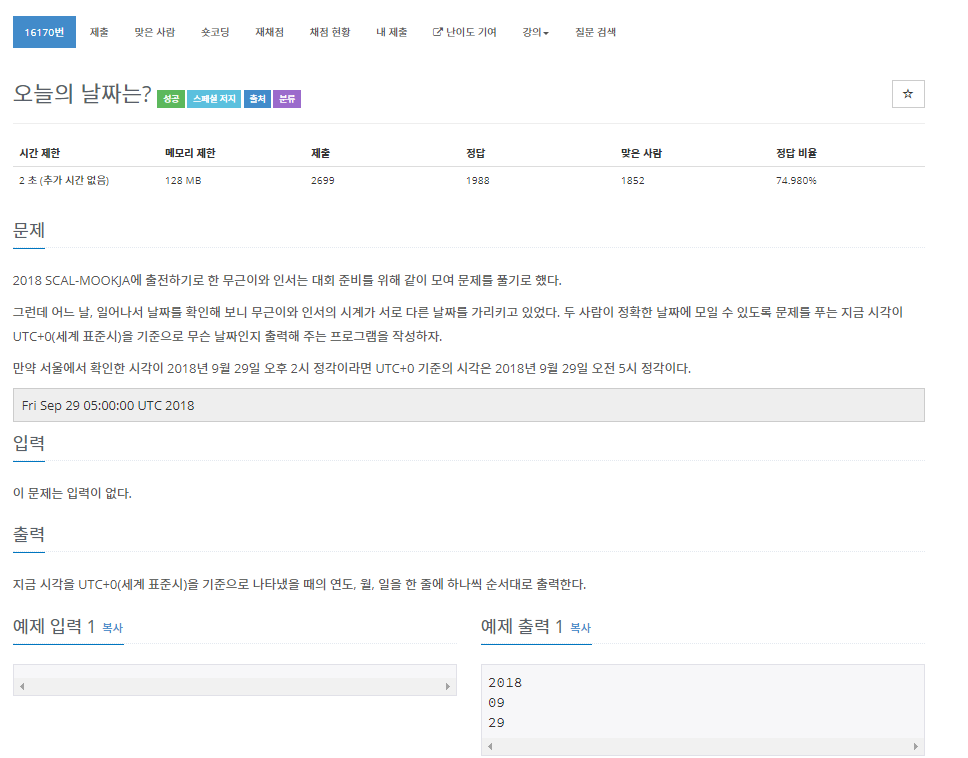Open the 숏코딩 tab
This screenshot has width=968, height=758.
[215, 32]
